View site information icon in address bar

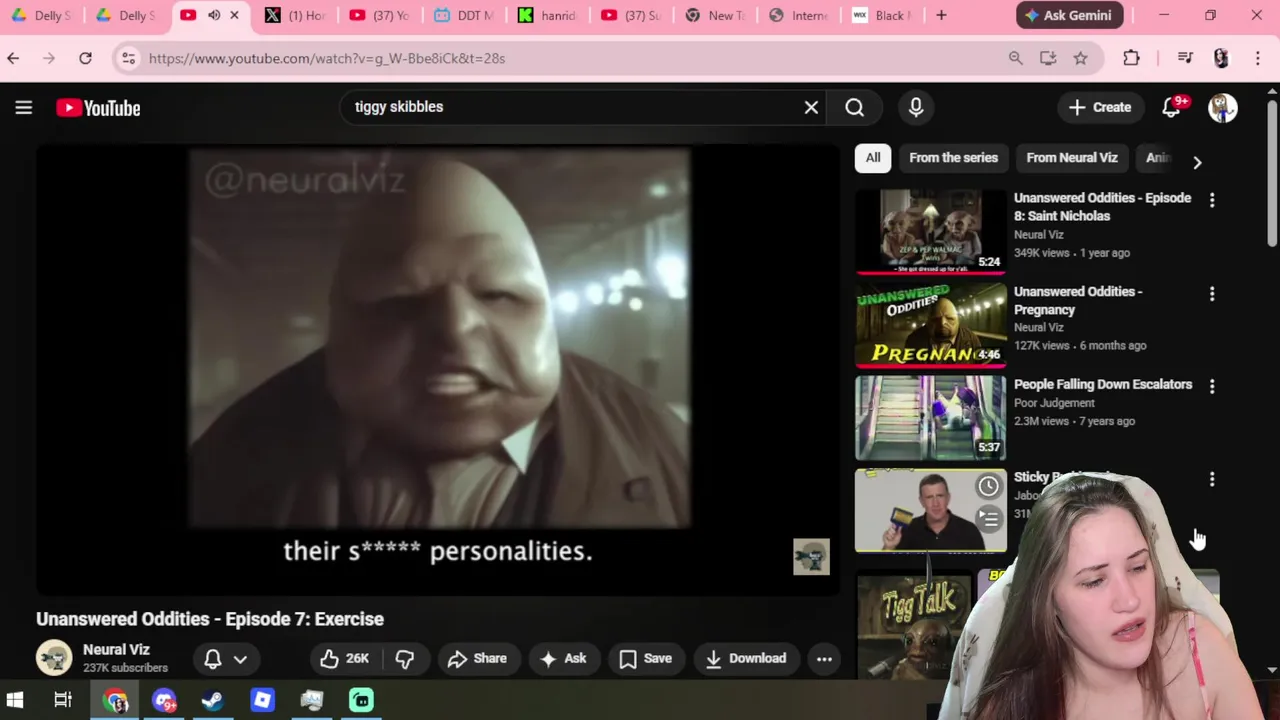(x=128, y=58)
